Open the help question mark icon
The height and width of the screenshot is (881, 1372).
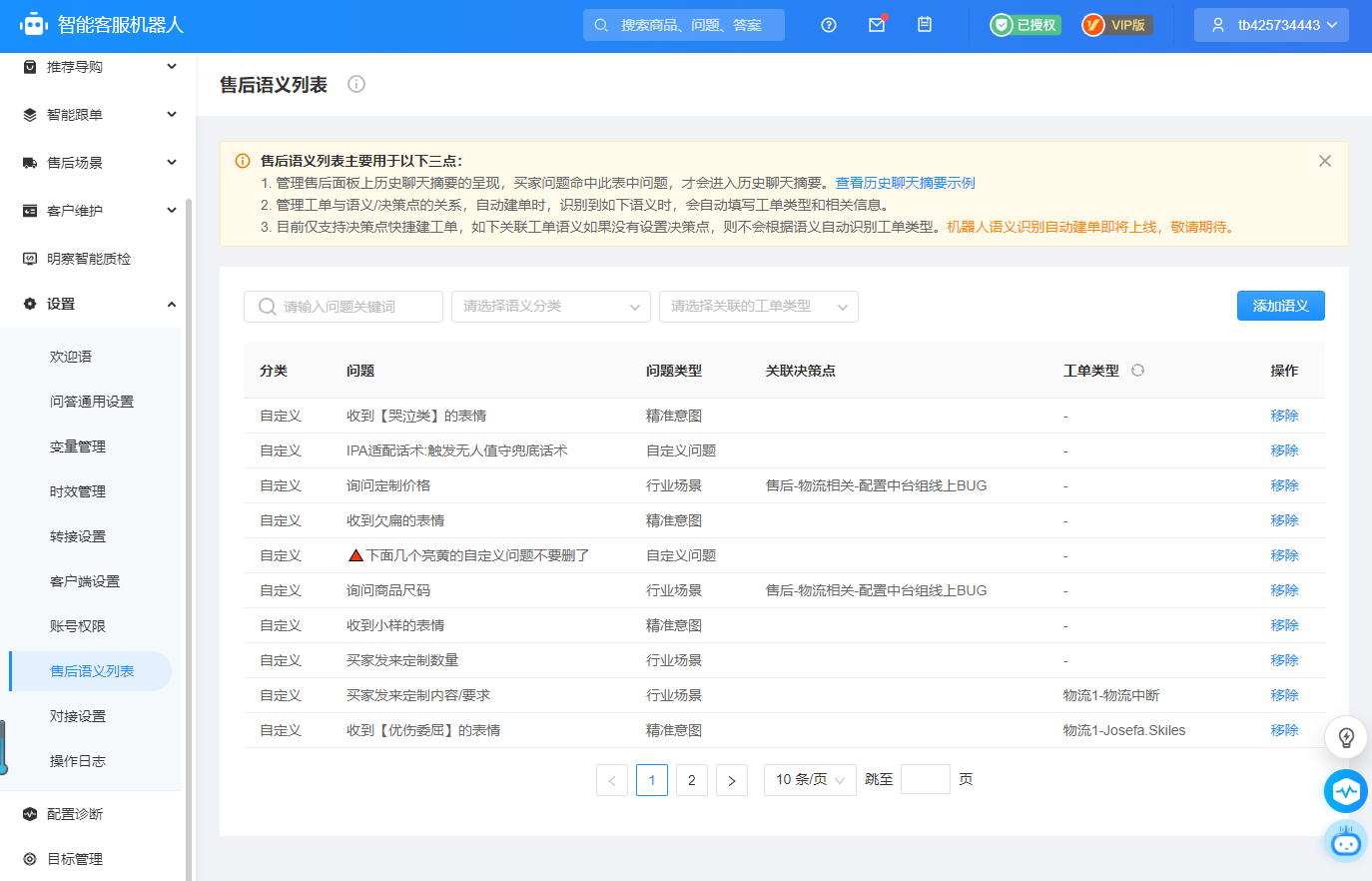(x=829, y=25)
